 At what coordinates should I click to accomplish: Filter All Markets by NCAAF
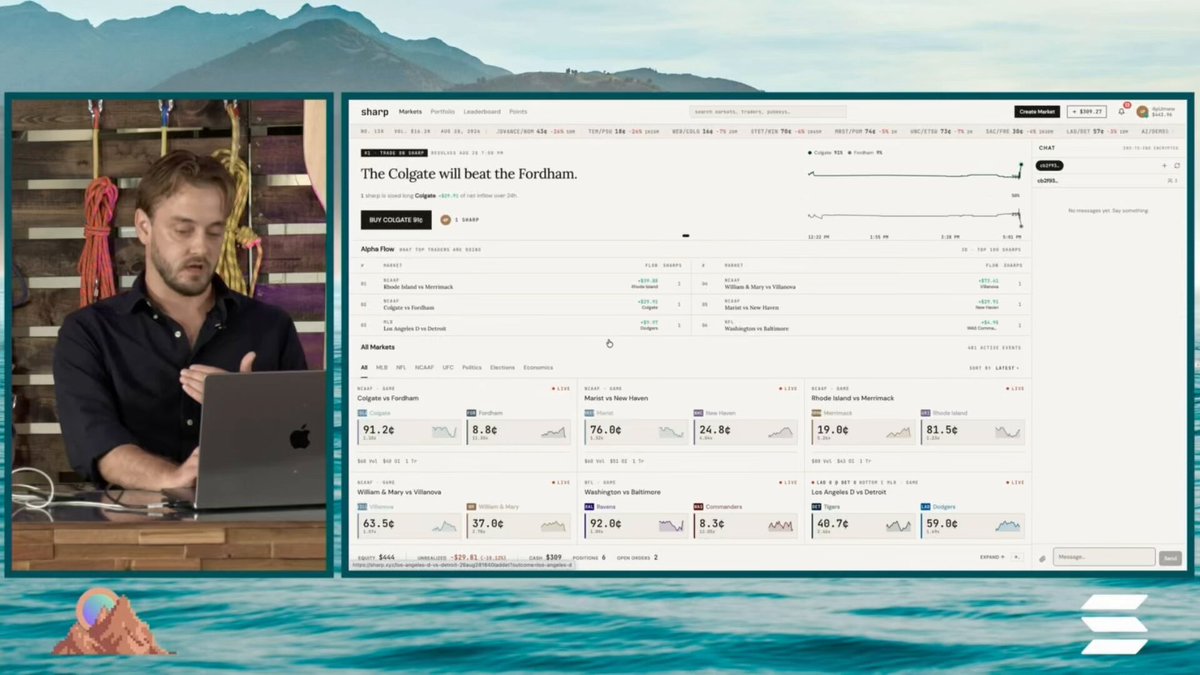point(424,368)
